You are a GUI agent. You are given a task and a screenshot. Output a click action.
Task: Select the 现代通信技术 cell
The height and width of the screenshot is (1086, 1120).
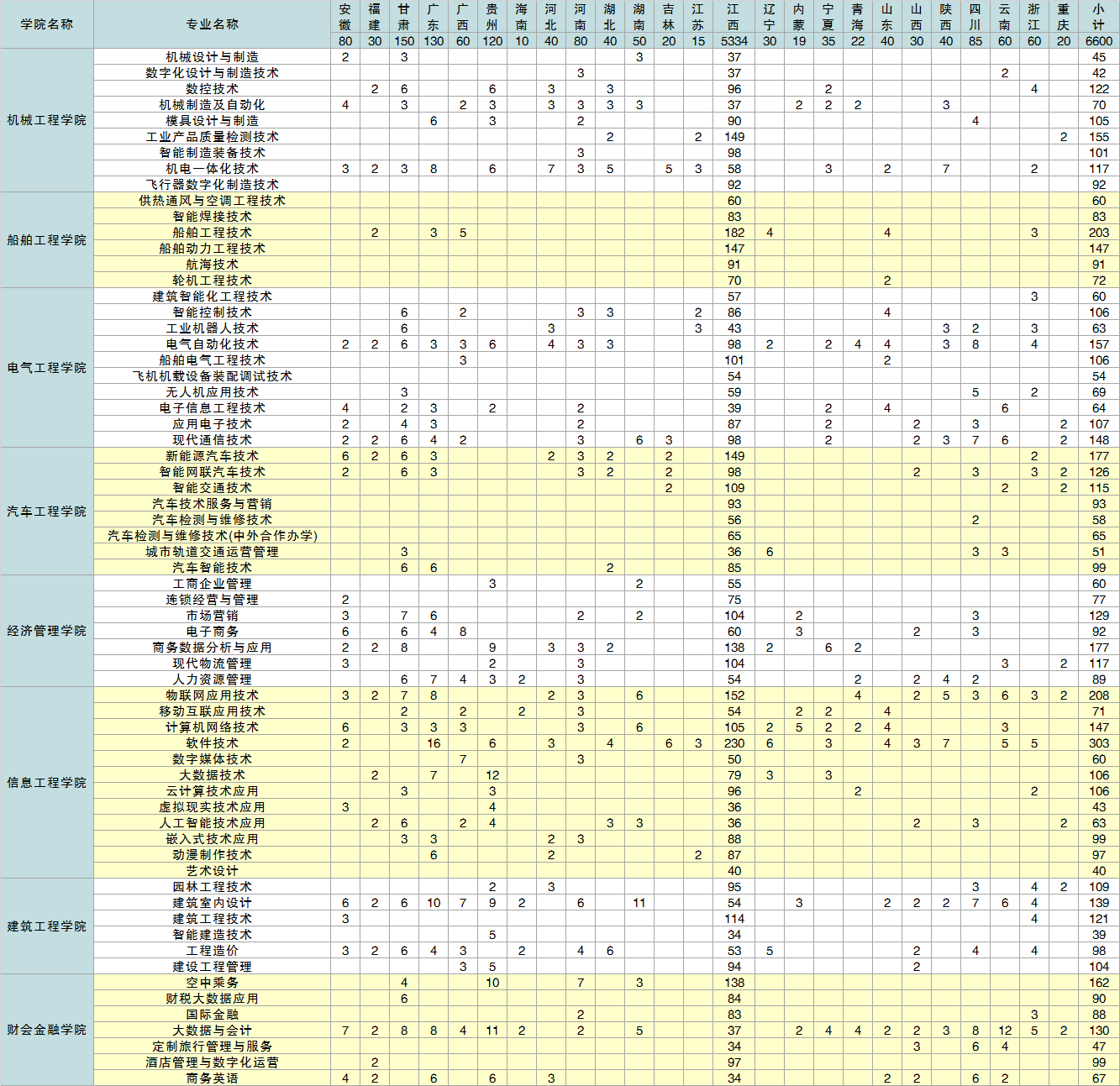click(x=213, y=440)
